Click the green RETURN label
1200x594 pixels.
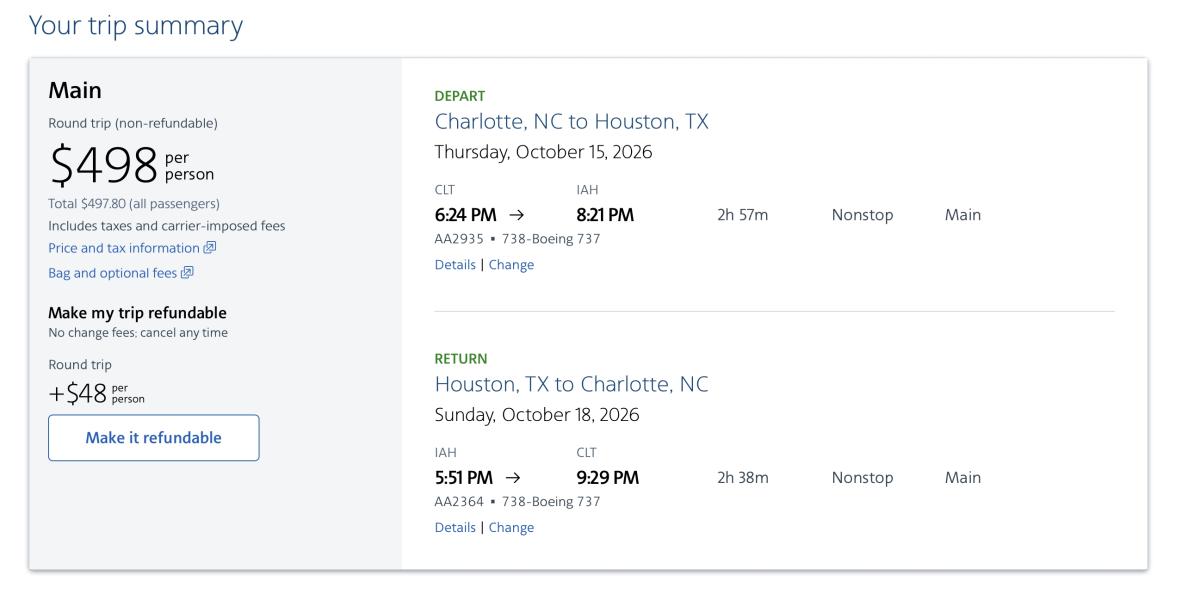[461, 359]
